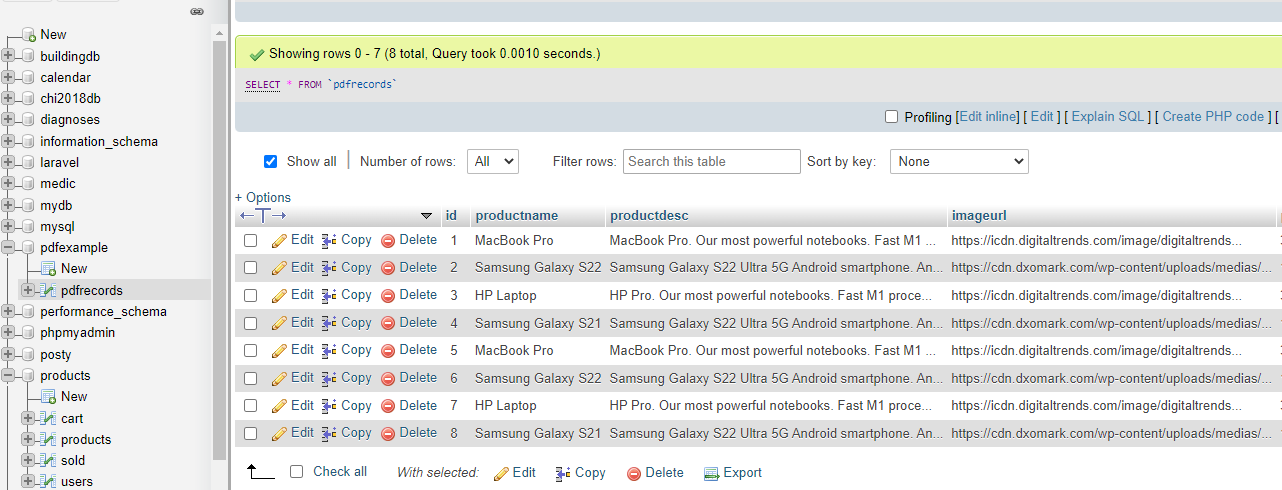Click the red Delete icon for row 3 HP Laptop

(x=388, y=296)
